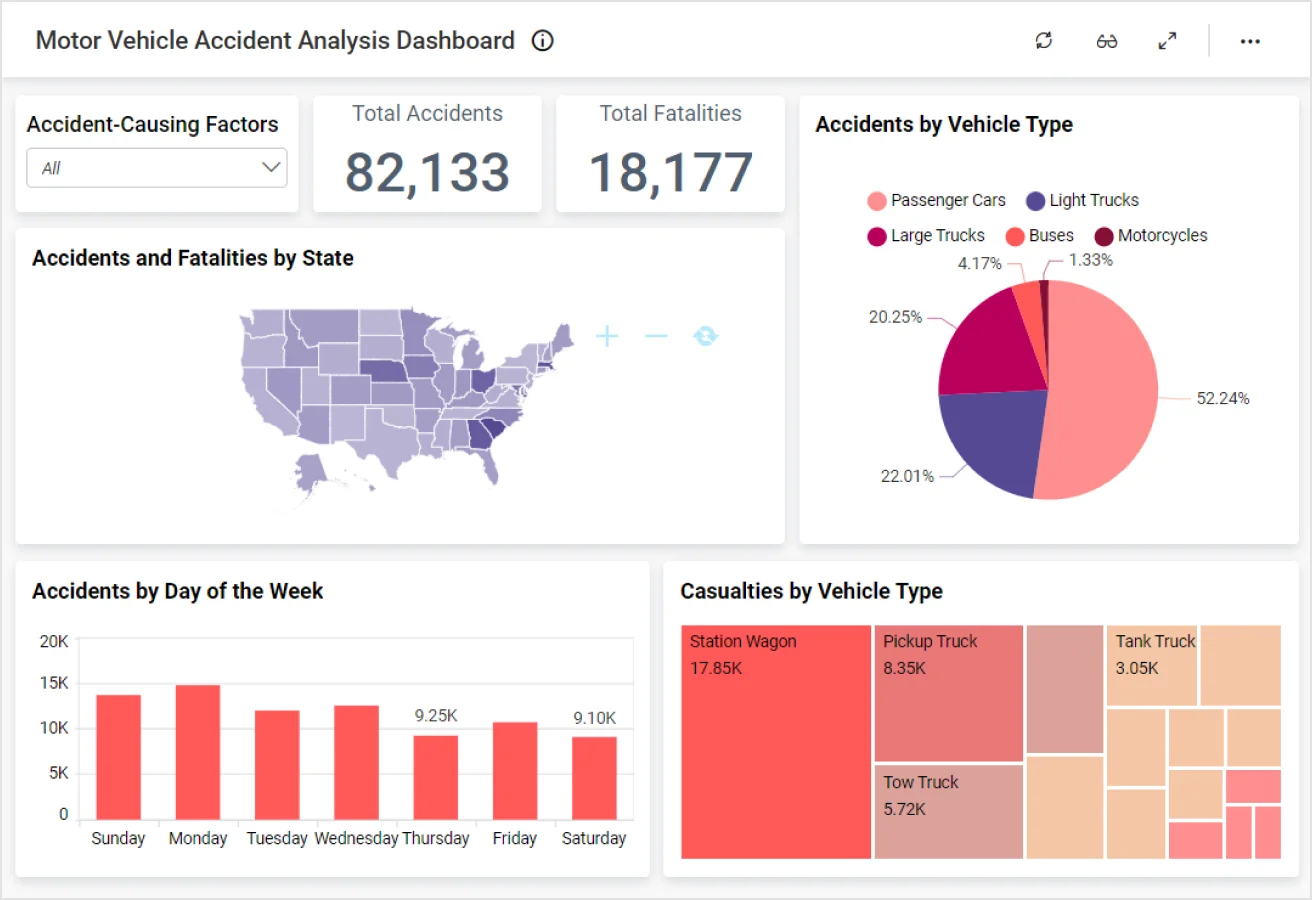Click the Wednesday x-axis label
Image resolution: width=1312 pixels, height=900 pixels.
point(356,838)
